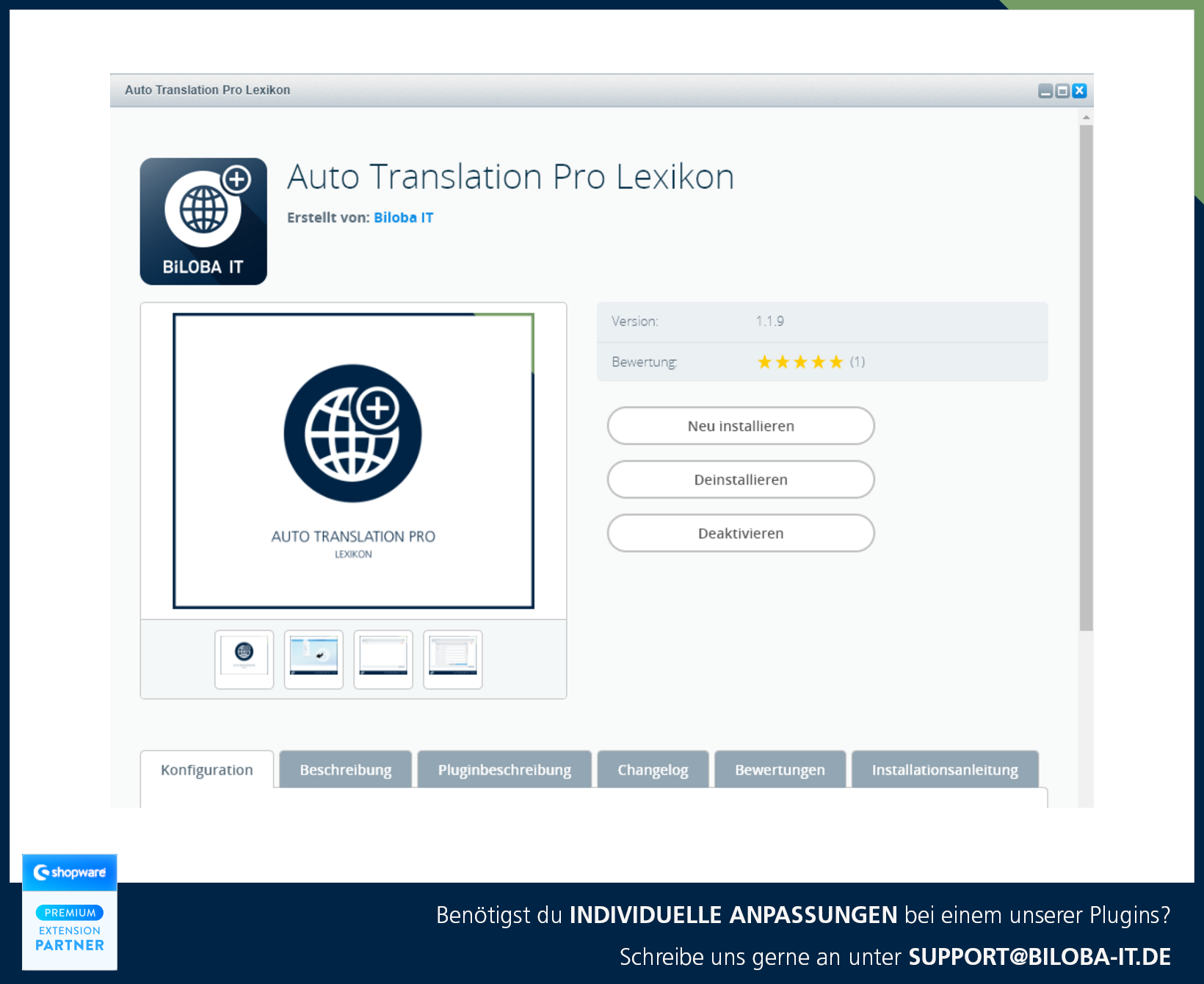Click the rating count (1)
This screenshot has width=1204, height=984.
[857, 362]
